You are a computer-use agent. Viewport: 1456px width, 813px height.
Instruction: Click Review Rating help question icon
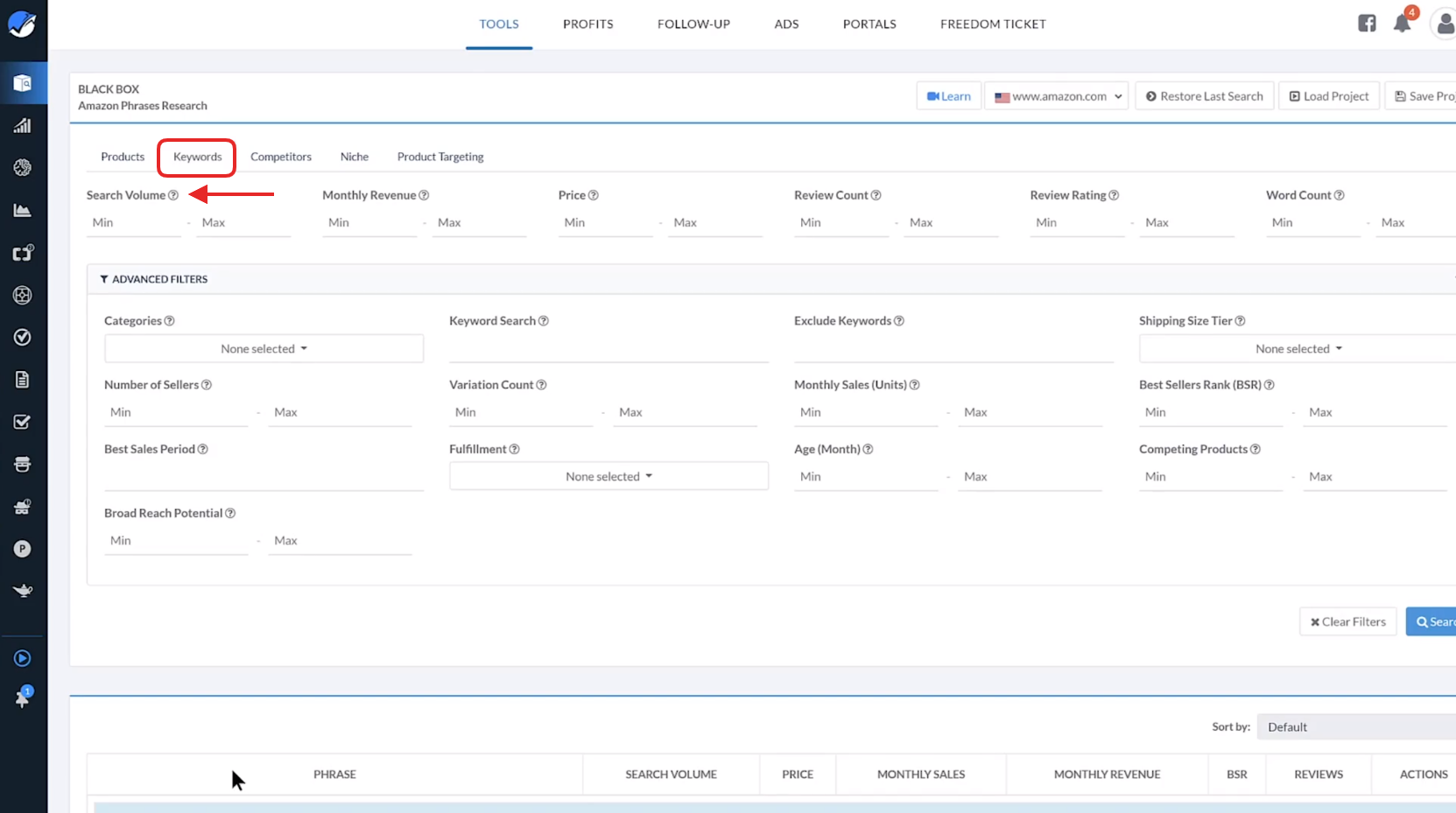tap(1114, 195)
